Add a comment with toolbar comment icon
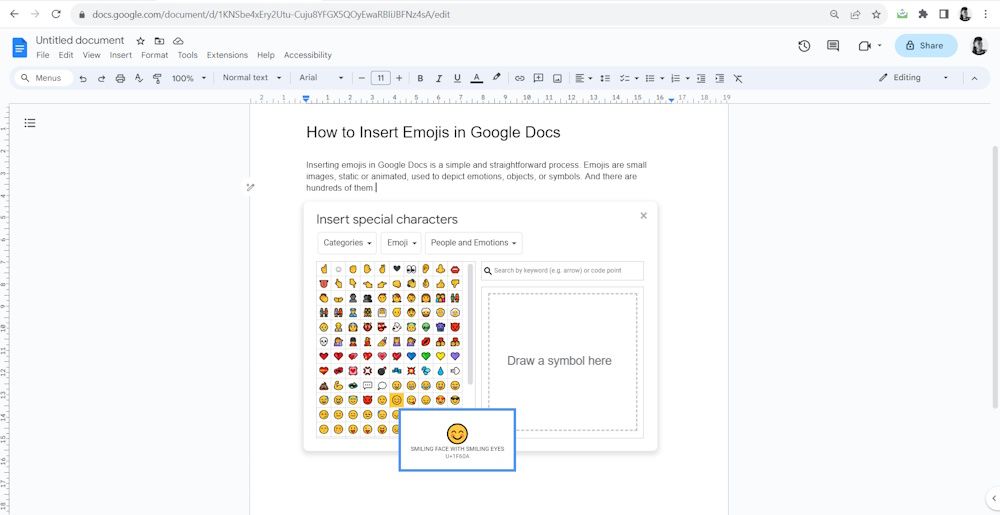This screenshot has height=515, width=1000. [x=538, y=78]
